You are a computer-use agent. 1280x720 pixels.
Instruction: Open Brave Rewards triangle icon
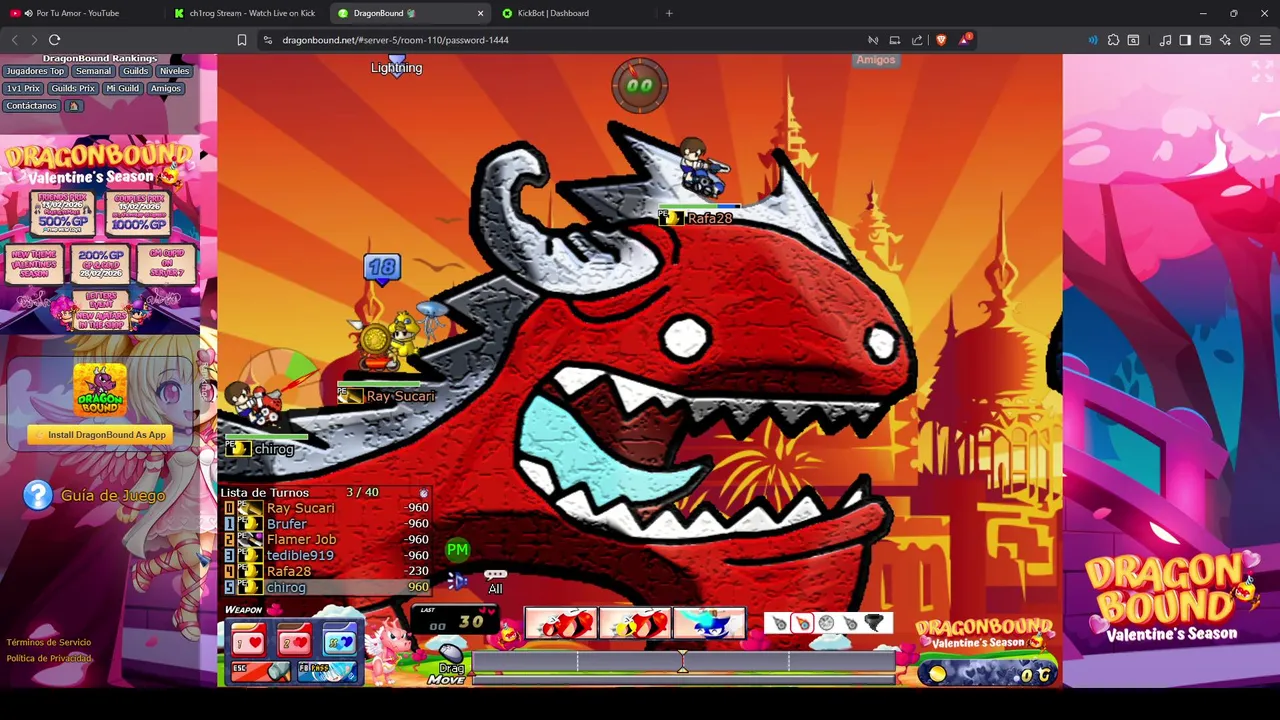[x=964, y=40]
